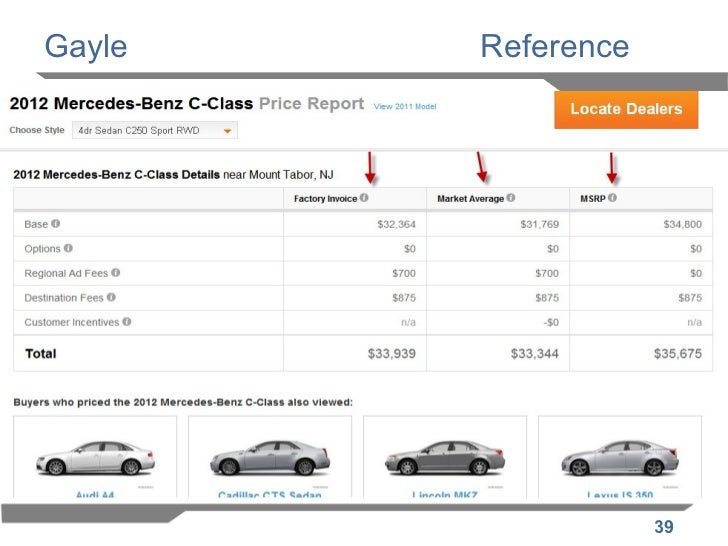Screen dimensions: 728x546
Task: Select the Cadillac CTS Sedan thumbnail
Action: pyautogui.click(x=270, y=457)
